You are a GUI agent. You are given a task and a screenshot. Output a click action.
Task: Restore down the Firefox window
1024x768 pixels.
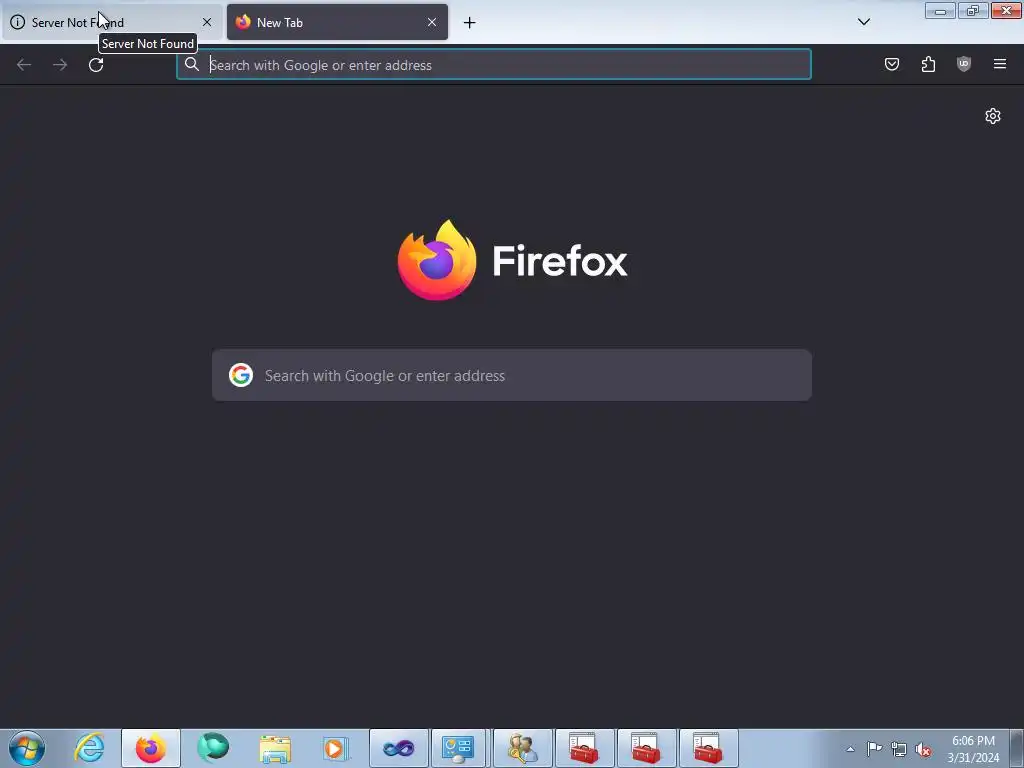pyautogui.click(x=973, y=10)
